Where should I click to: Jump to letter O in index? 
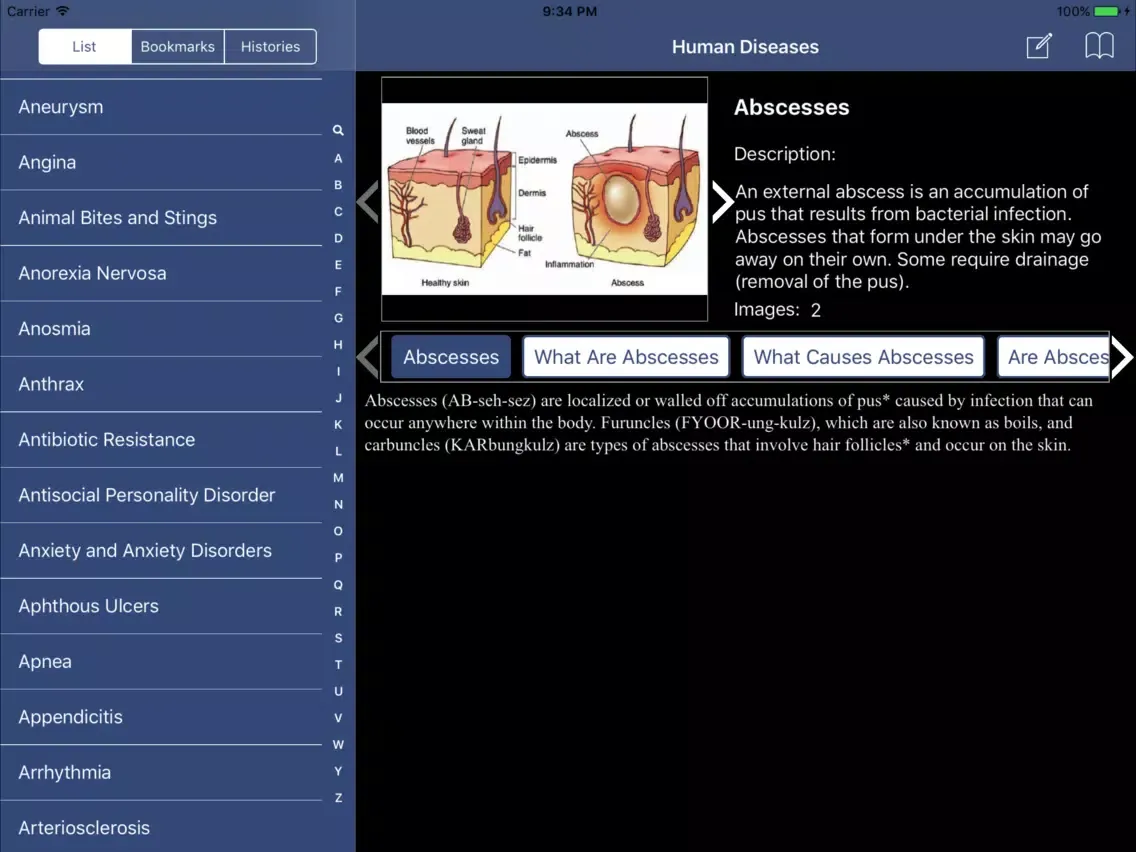(338, 531)
